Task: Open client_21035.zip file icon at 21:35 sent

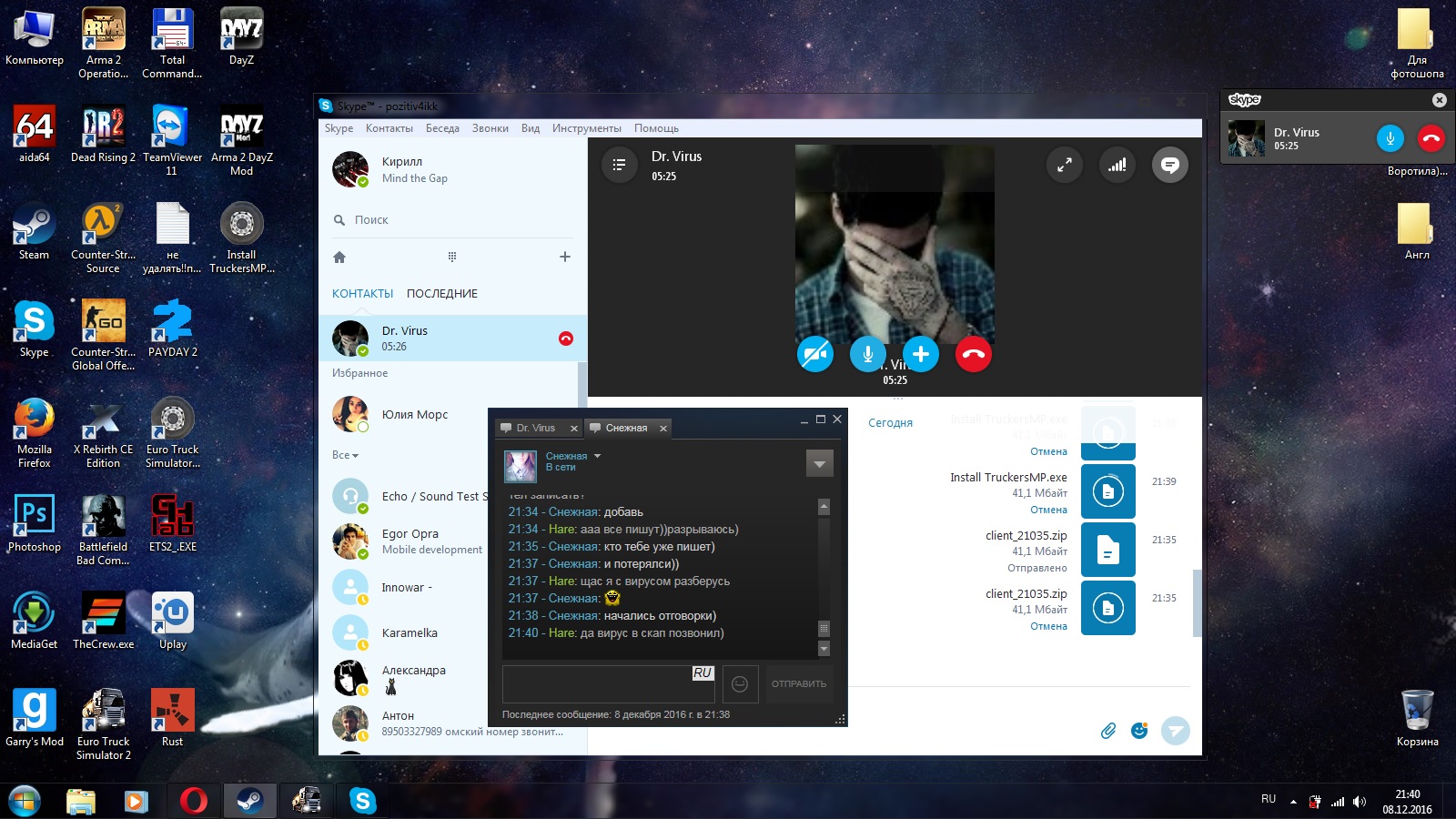Action: tap(1107, 550)
